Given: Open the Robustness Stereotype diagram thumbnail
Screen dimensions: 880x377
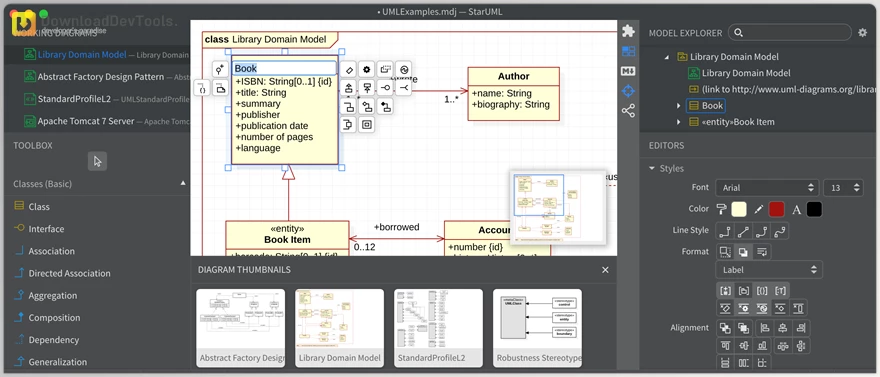Looking at the screenshot, I should pos(537,328).
